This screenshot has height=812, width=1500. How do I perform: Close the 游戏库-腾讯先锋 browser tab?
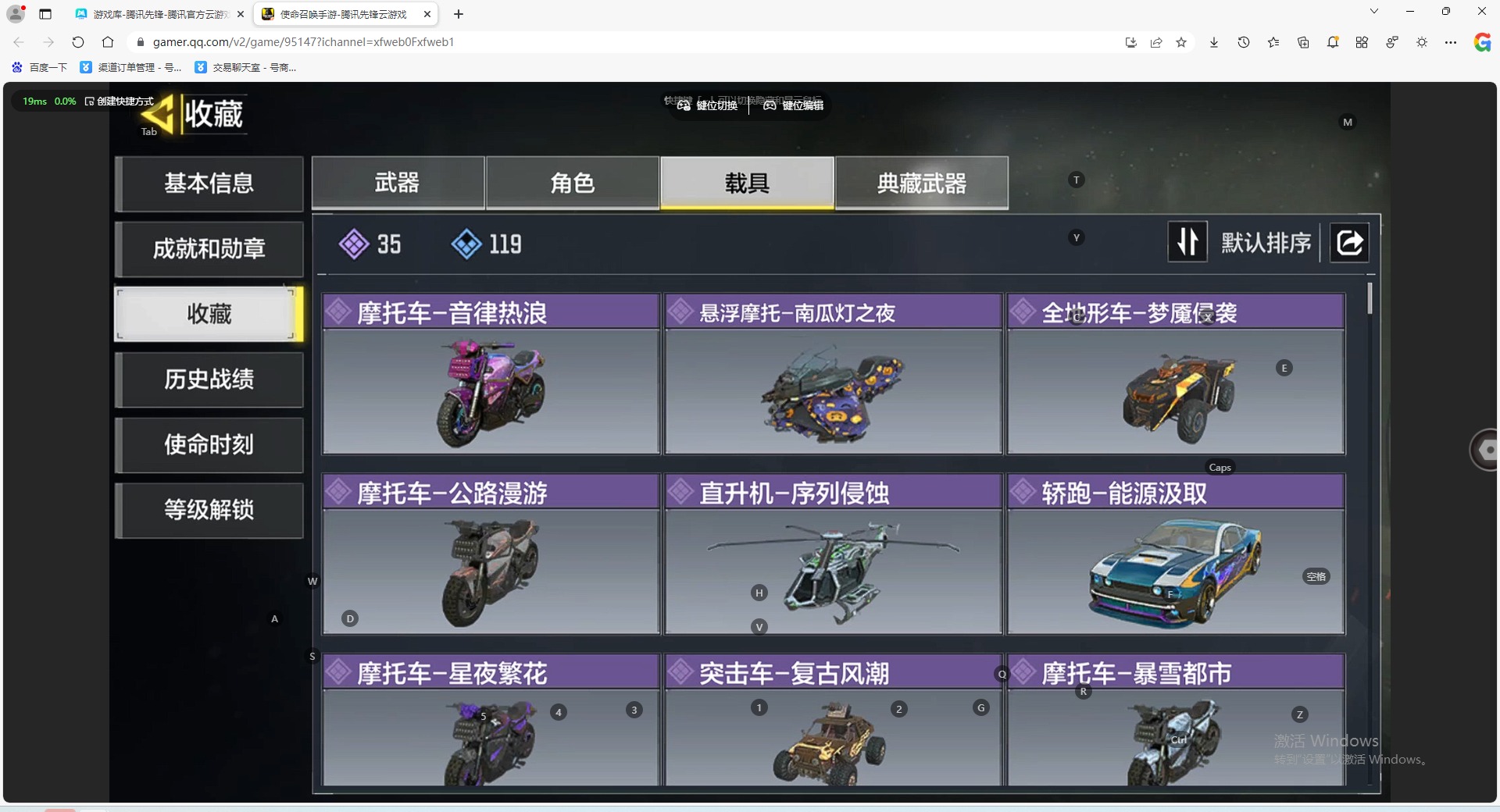click(x=241, y=14)
